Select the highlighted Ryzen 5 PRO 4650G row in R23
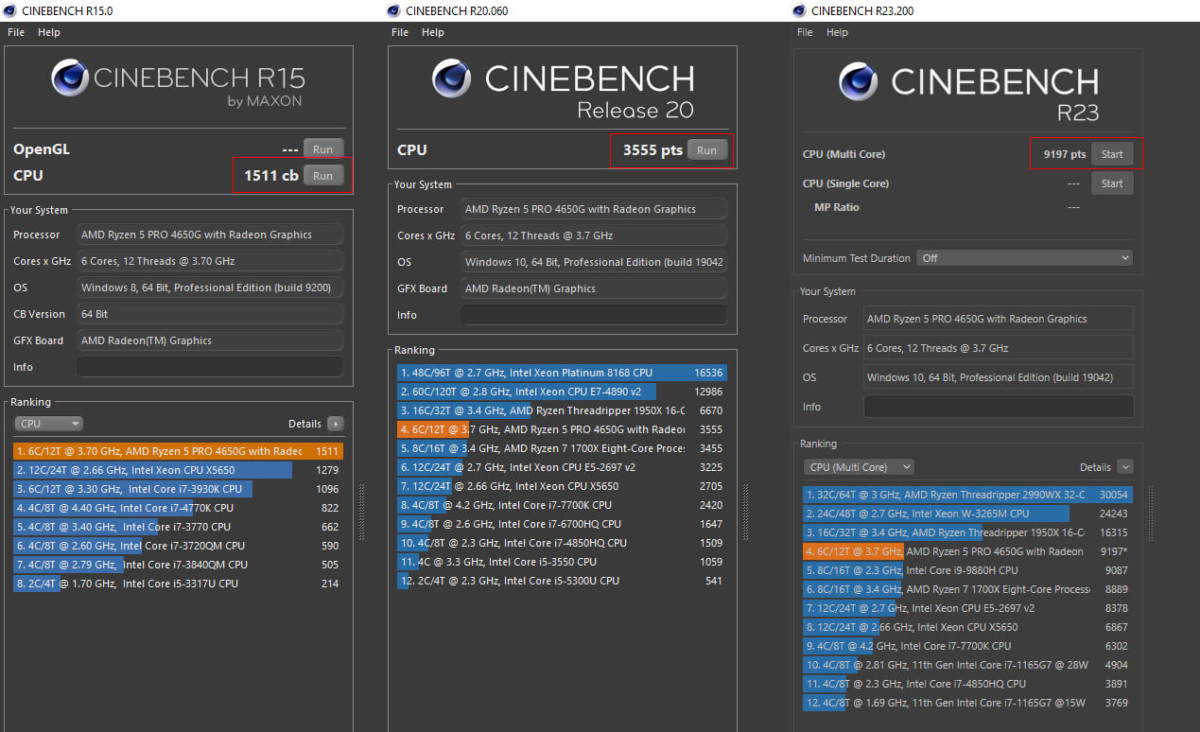 (x=968, y=551)
